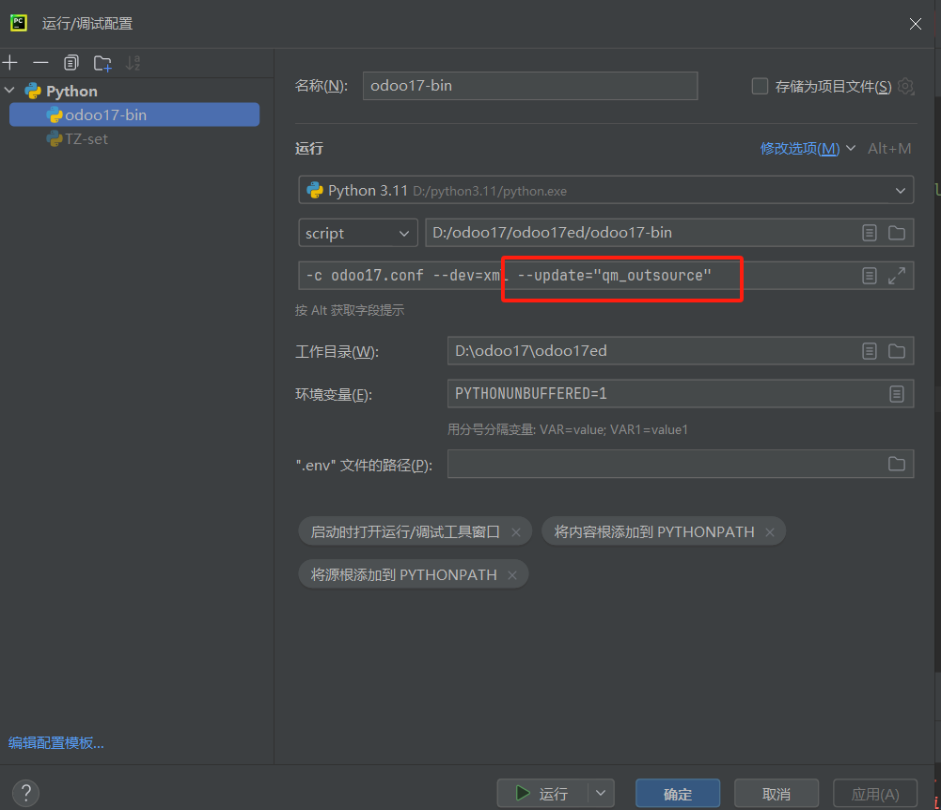Screen dimensions: 941x810
Task: Enable 存储为项目文件 checkbox
Action: point(760,86)
